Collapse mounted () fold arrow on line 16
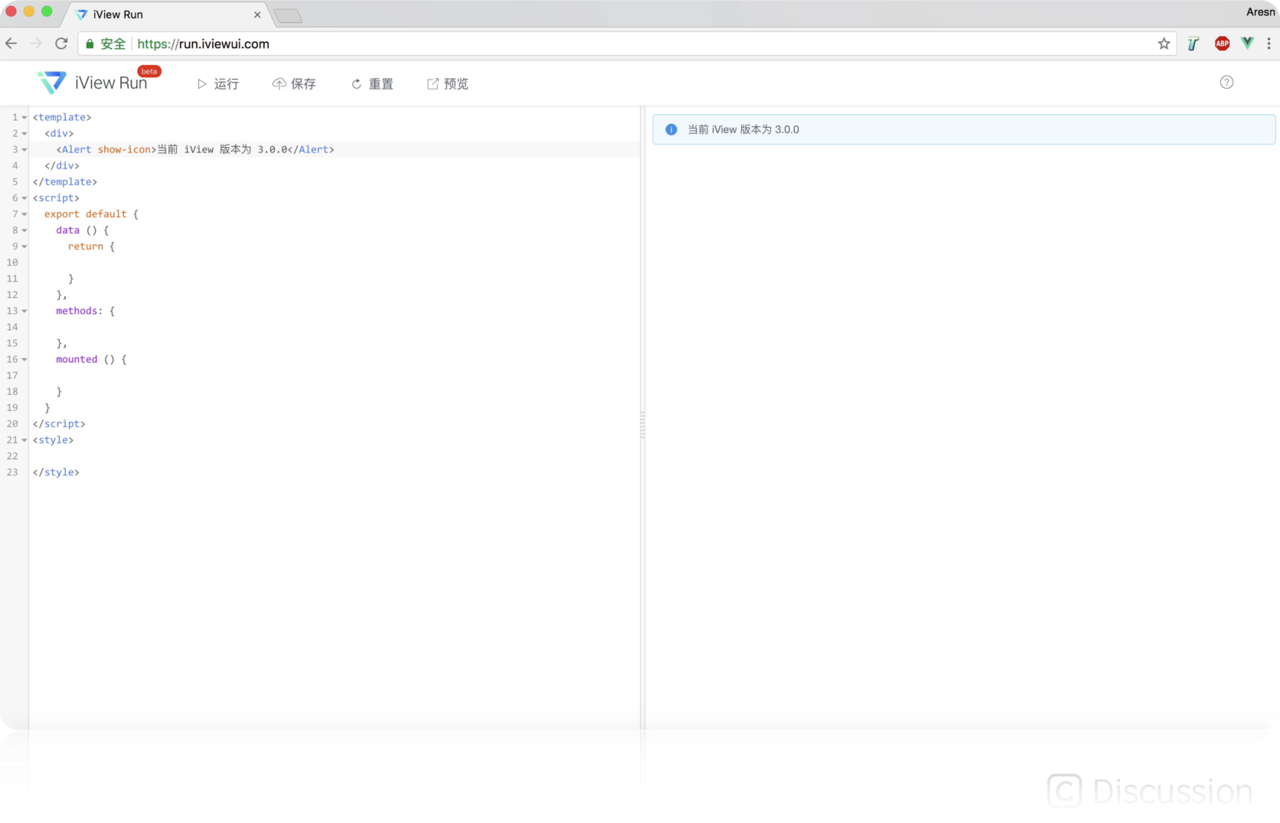 [24, 359]
